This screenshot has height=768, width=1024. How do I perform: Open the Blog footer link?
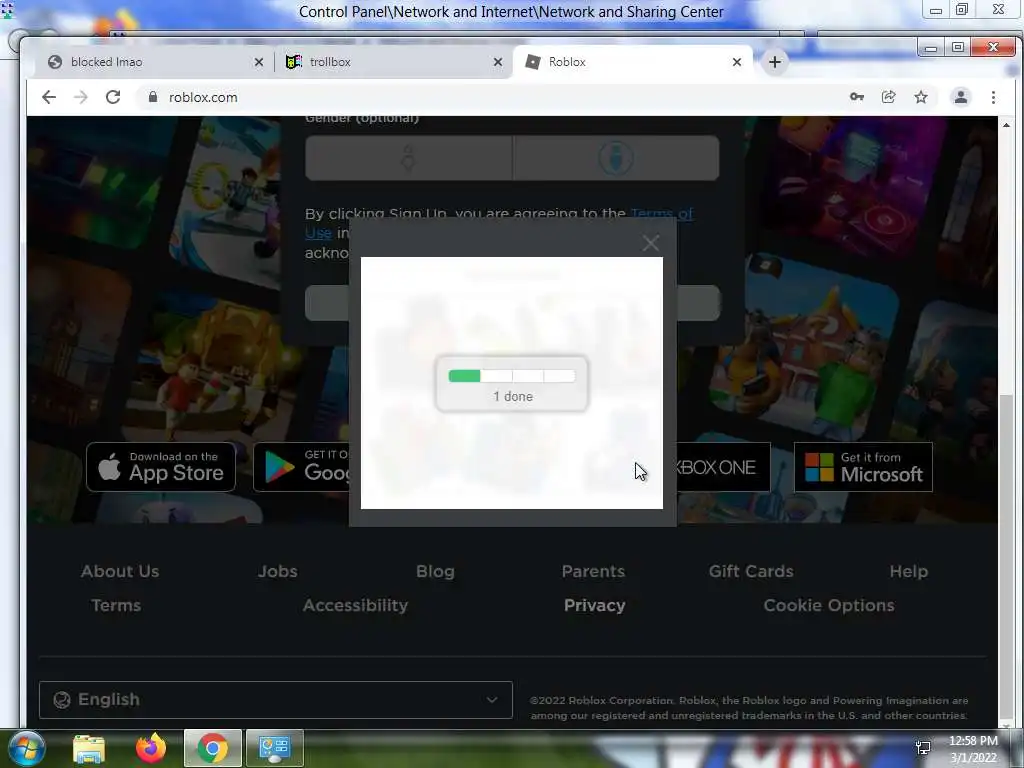(435, 571)
